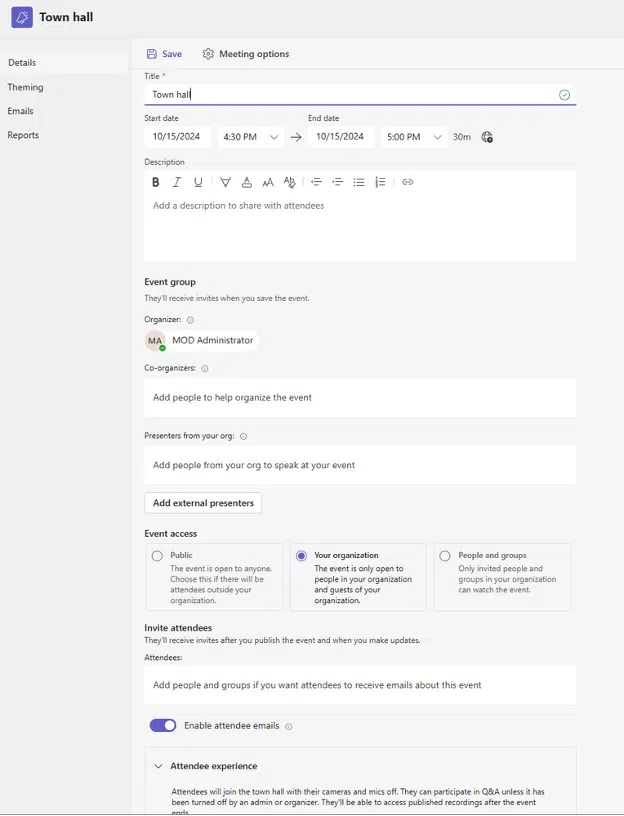This screenshot has width=624, height=816.
Task: Open the font color tool
Action: pyautogui.click(x=247, y=182)
